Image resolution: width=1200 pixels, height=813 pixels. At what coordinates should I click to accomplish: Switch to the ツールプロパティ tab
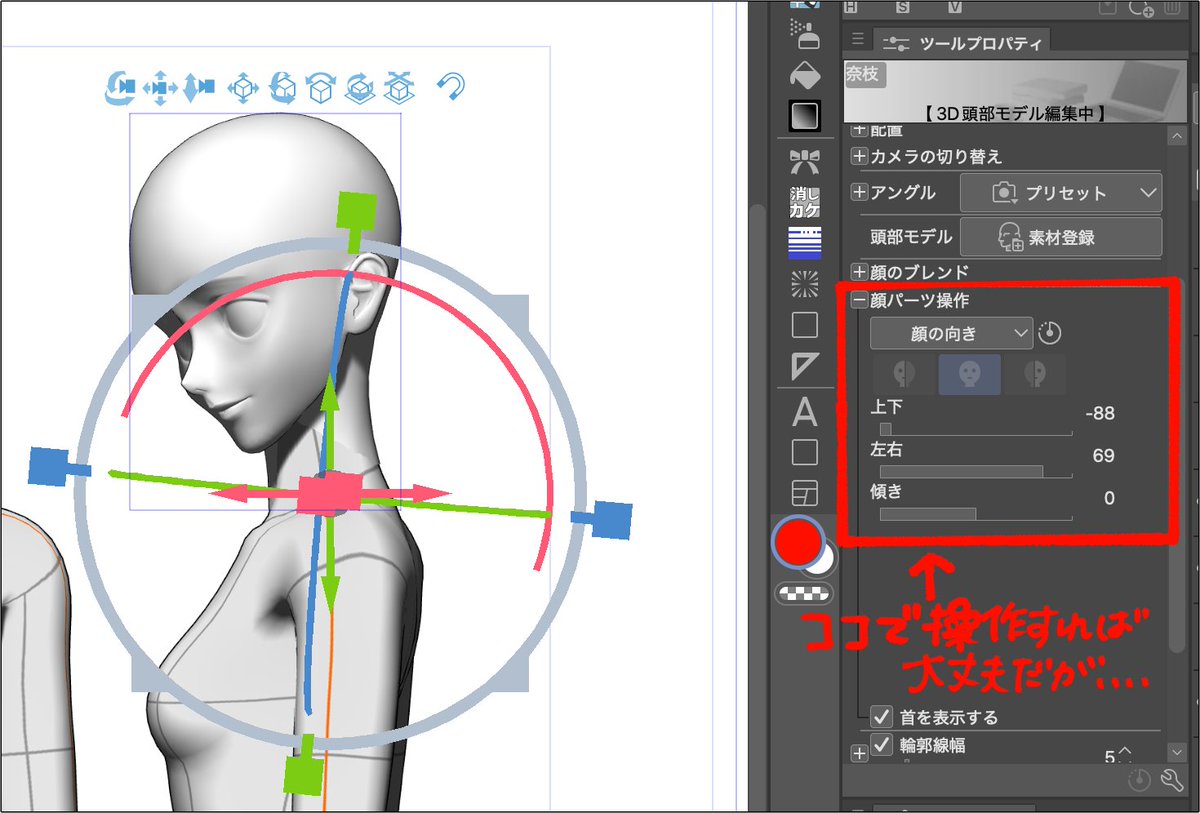click(x=963, y=43)
